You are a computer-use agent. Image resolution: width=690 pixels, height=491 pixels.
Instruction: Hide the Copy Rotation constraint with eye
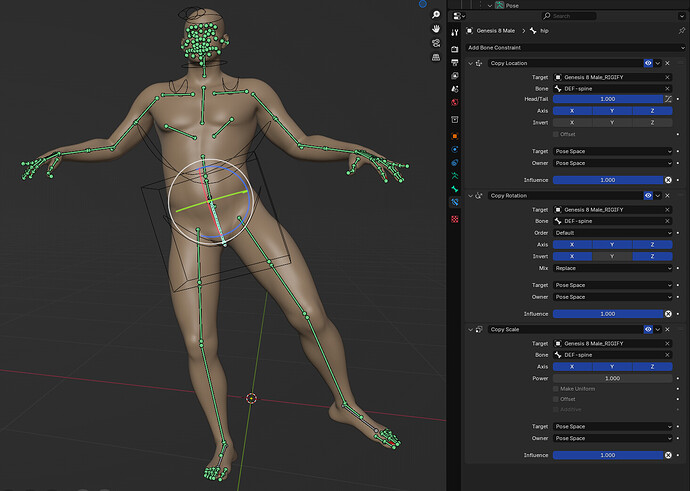pos(648,196)
